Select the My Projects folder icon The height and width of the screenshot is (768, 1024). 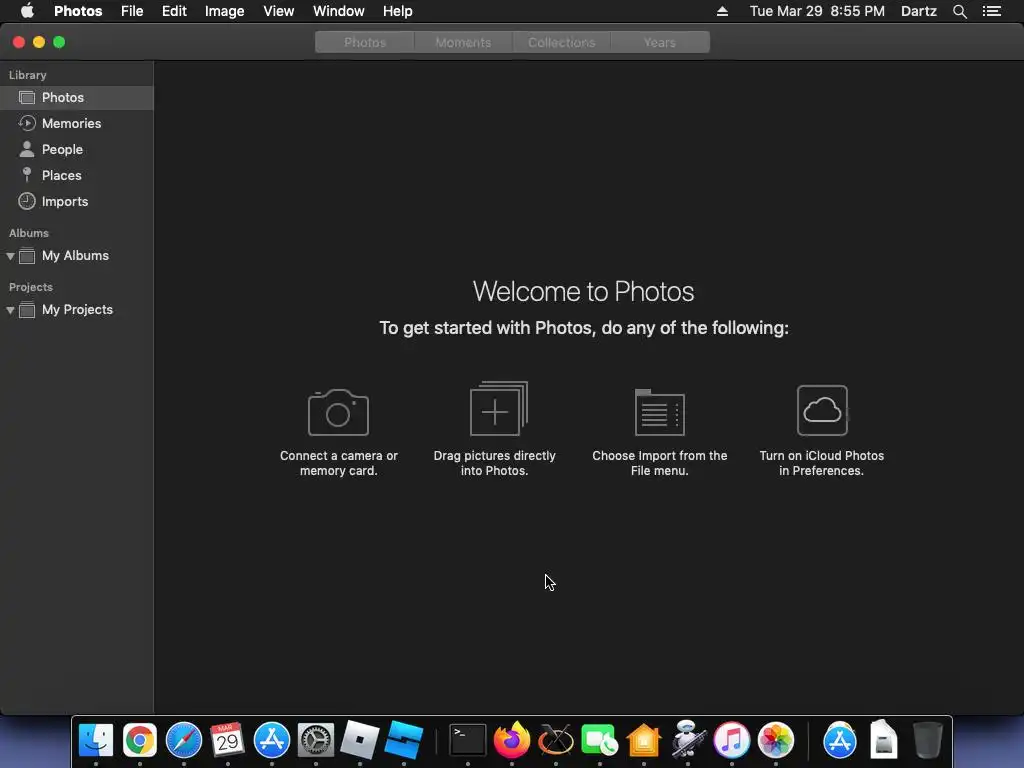[27, 310]
